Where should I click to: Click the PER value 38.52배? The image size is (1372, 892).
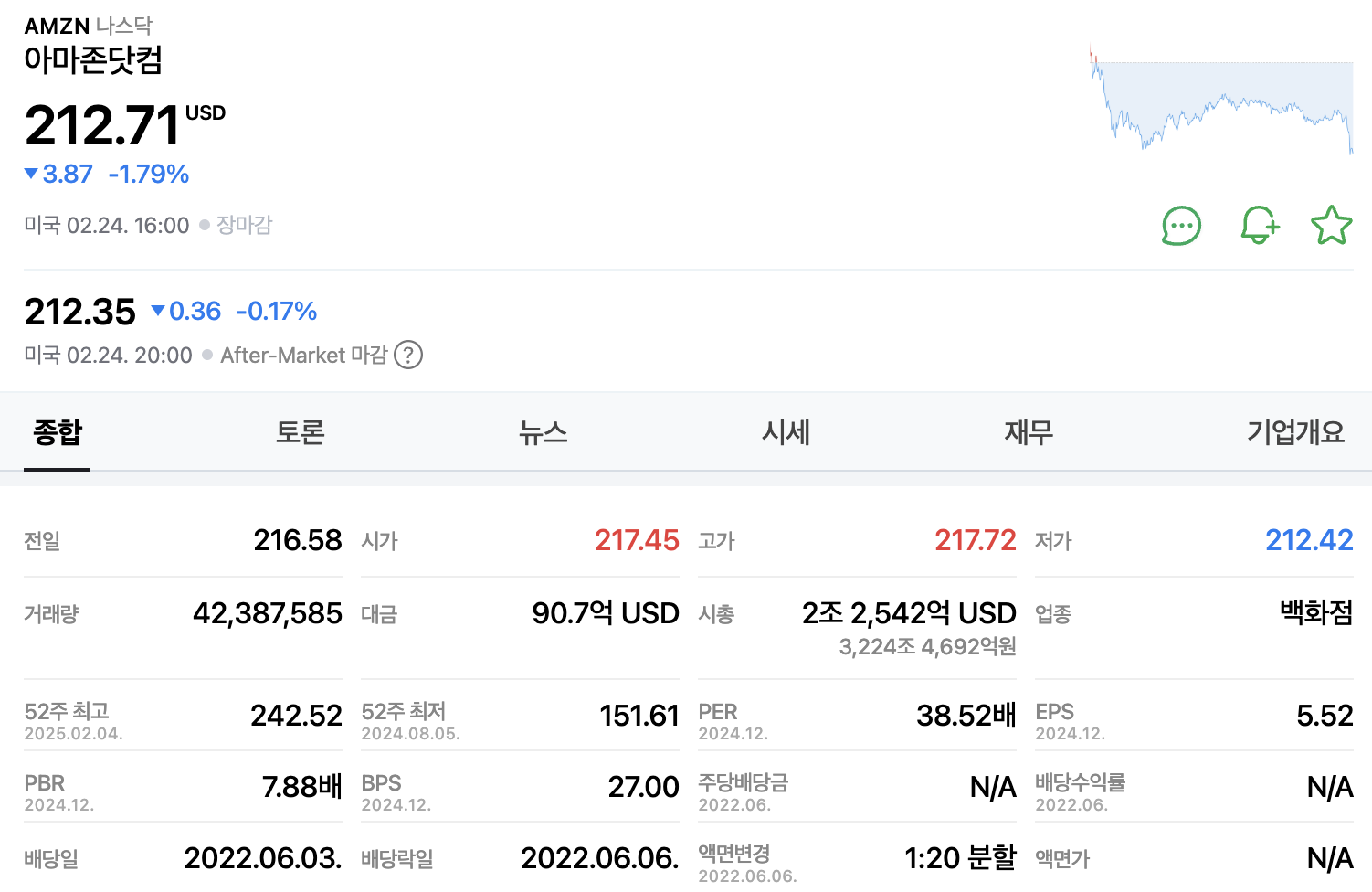click(966, 716)
